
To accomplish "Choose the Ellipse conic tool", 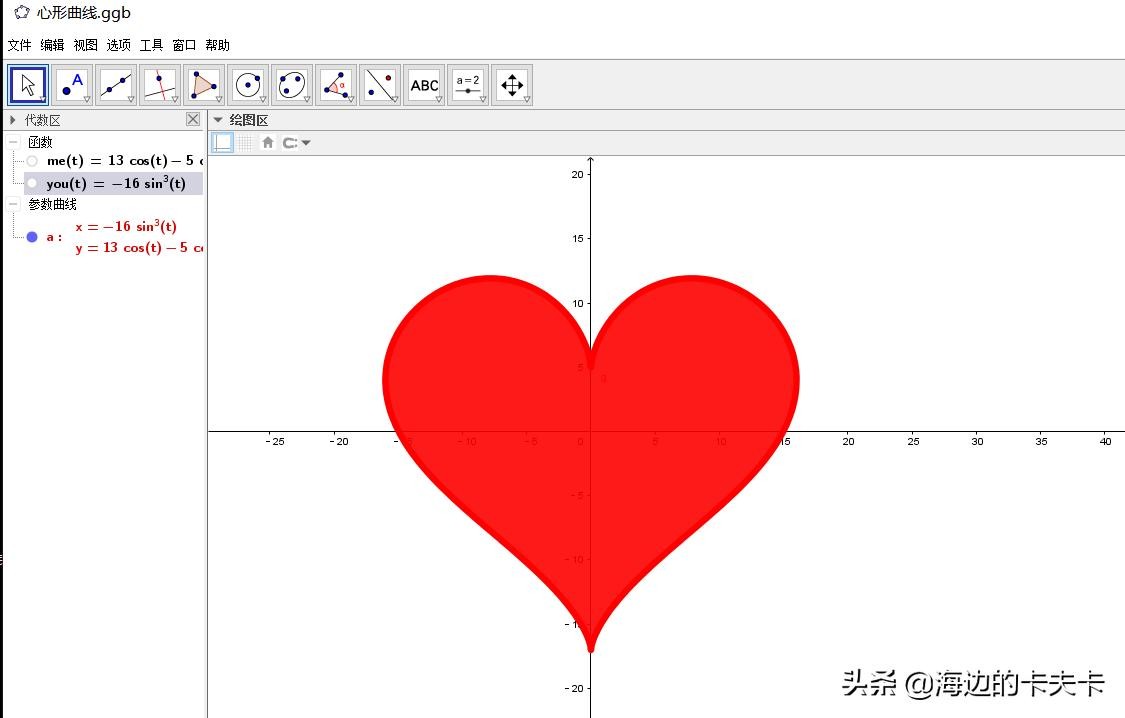I will coord(292,85).
